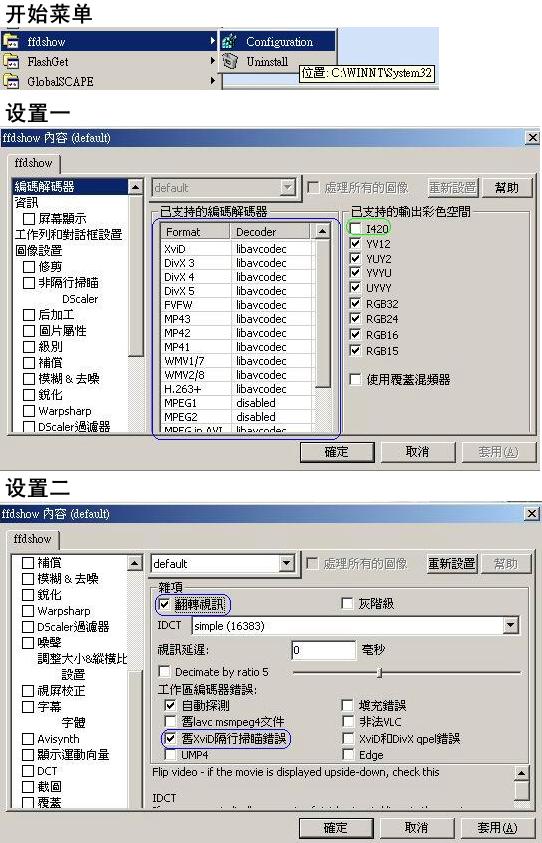Click 取消 in the upper dialog
Screen dimensions: 542x843
tap(417, 452)
